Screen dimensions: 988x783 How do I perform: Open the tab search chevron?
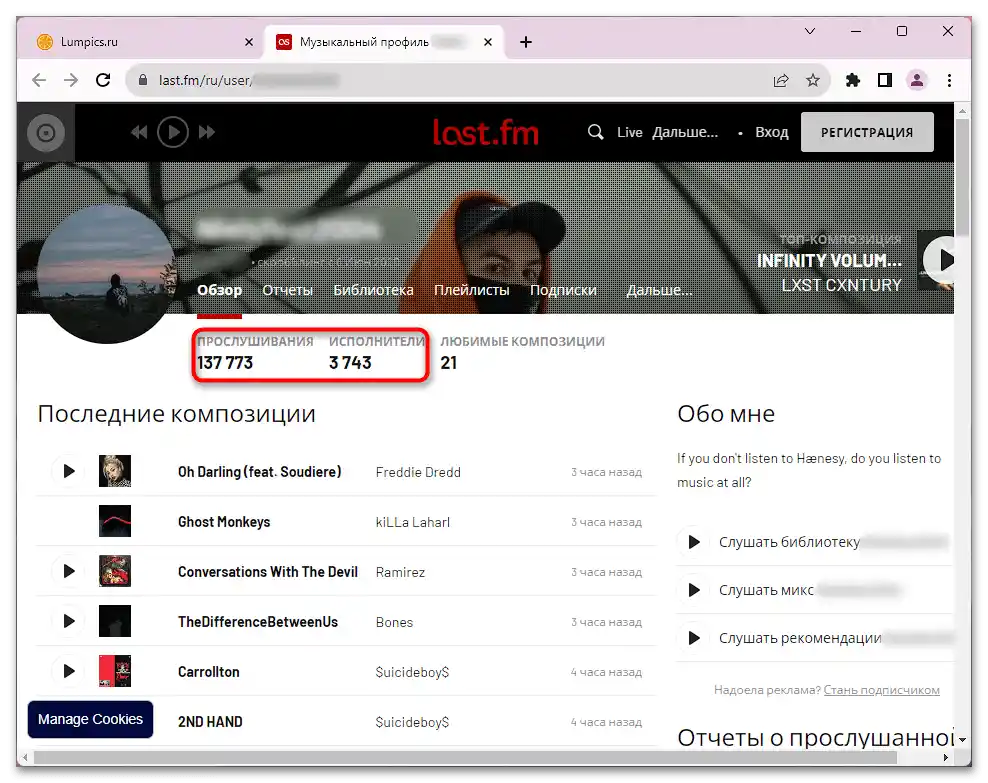click(x=810, y=31)
